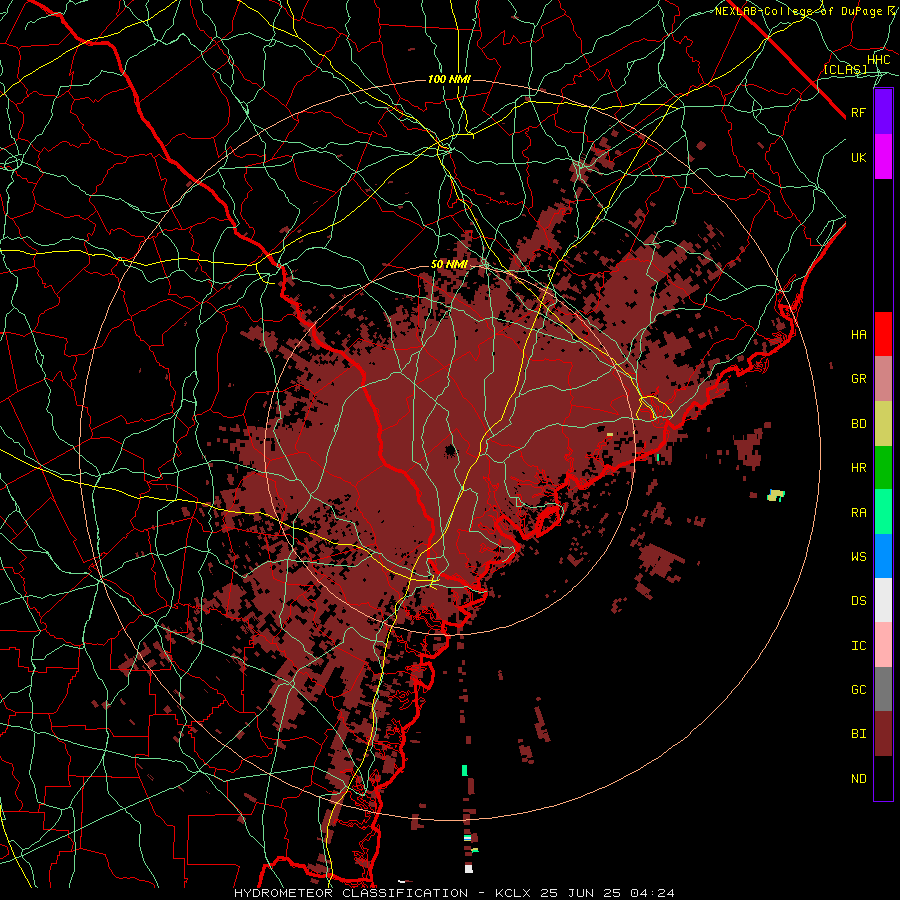The width and height of the screenshot is (900, 900).
Task: Click the BI legend label
Action: (x=858, y=734)
